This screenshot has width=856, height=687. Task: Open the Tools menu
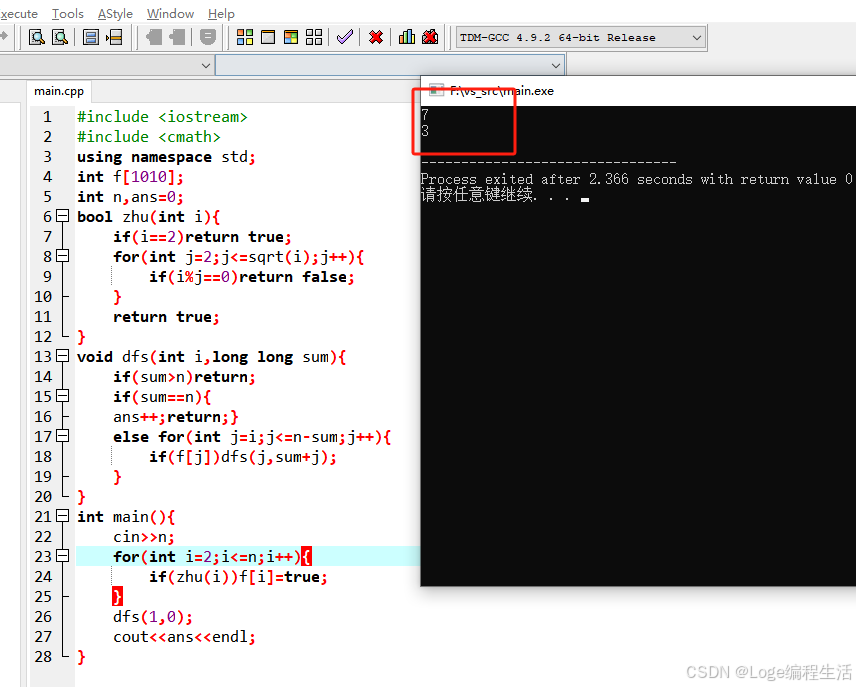pyautogui.click(x=68, y=14)
